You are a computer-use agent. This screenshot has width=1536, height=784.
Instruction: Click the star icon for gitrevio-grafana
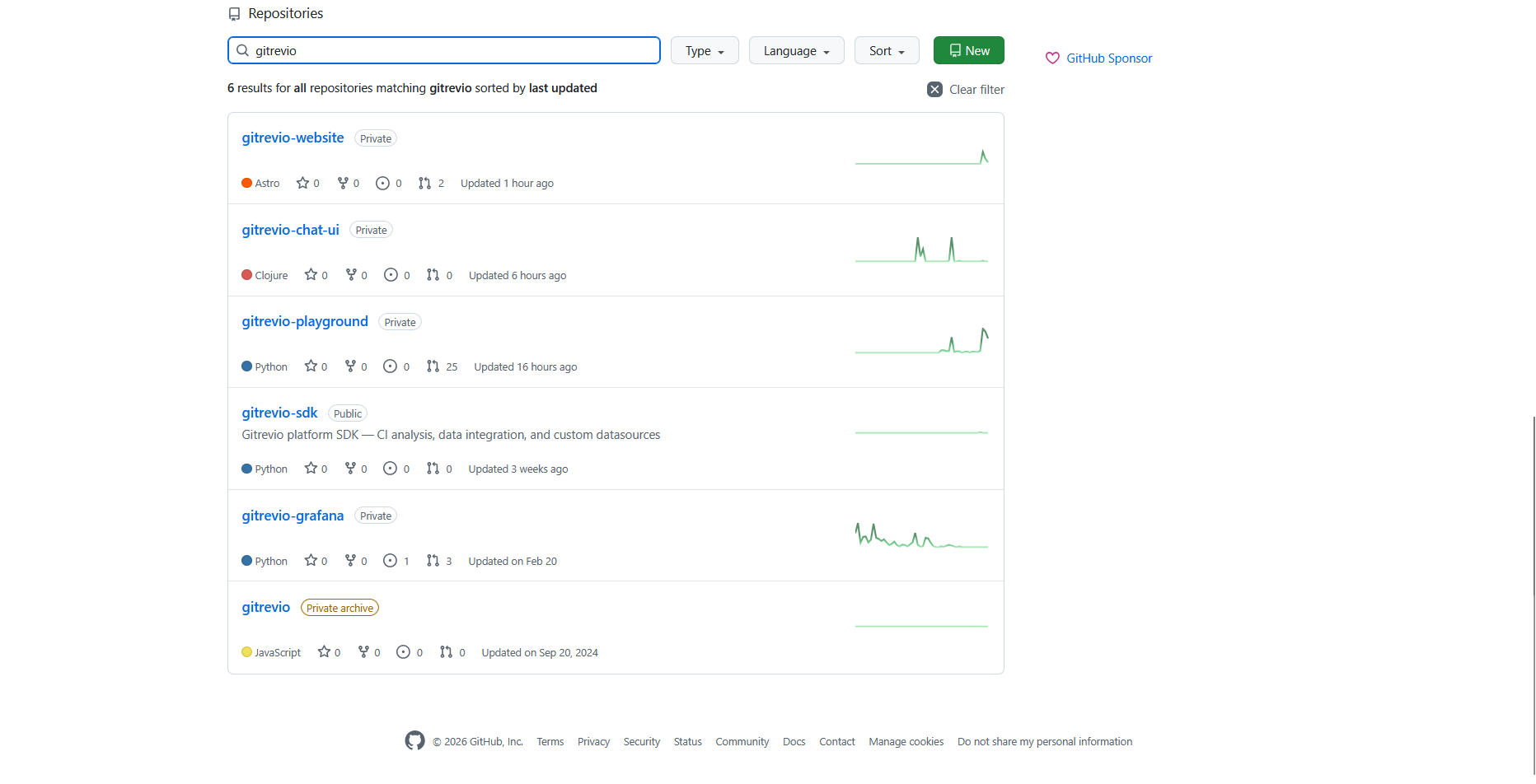[311, 560]
